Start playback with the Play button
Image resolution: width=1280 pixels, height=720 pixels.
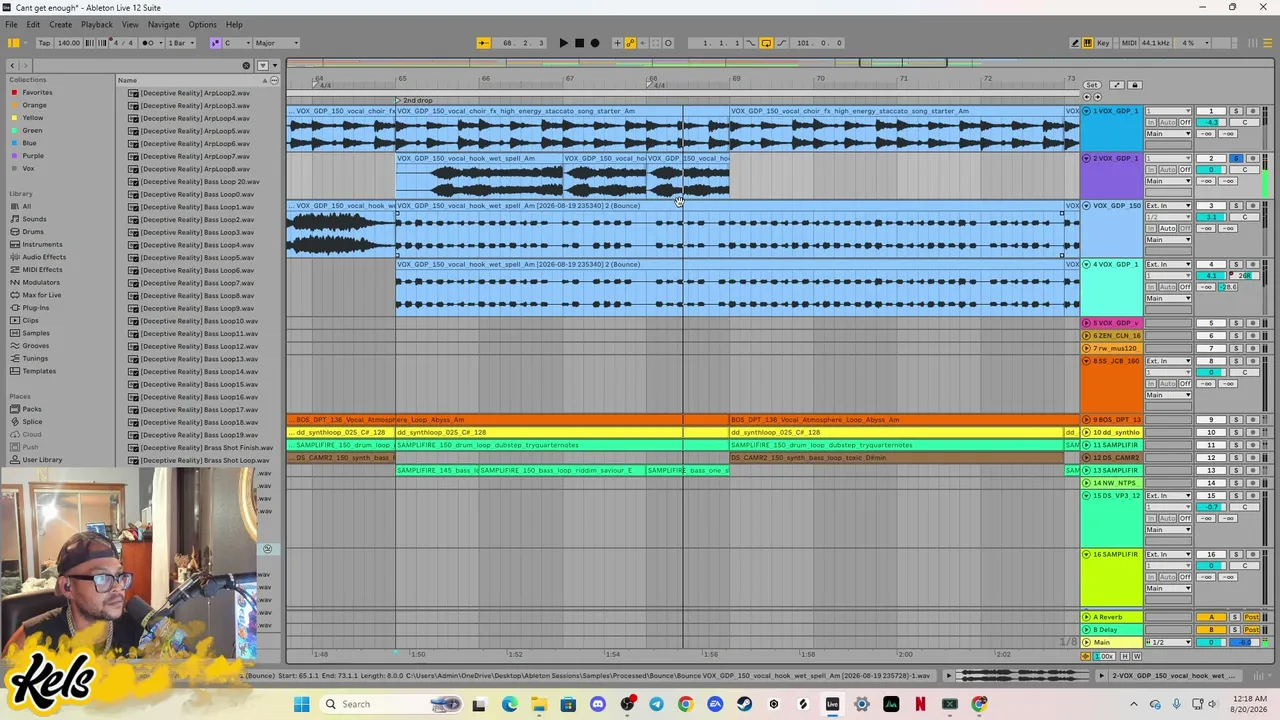(563, 43)
